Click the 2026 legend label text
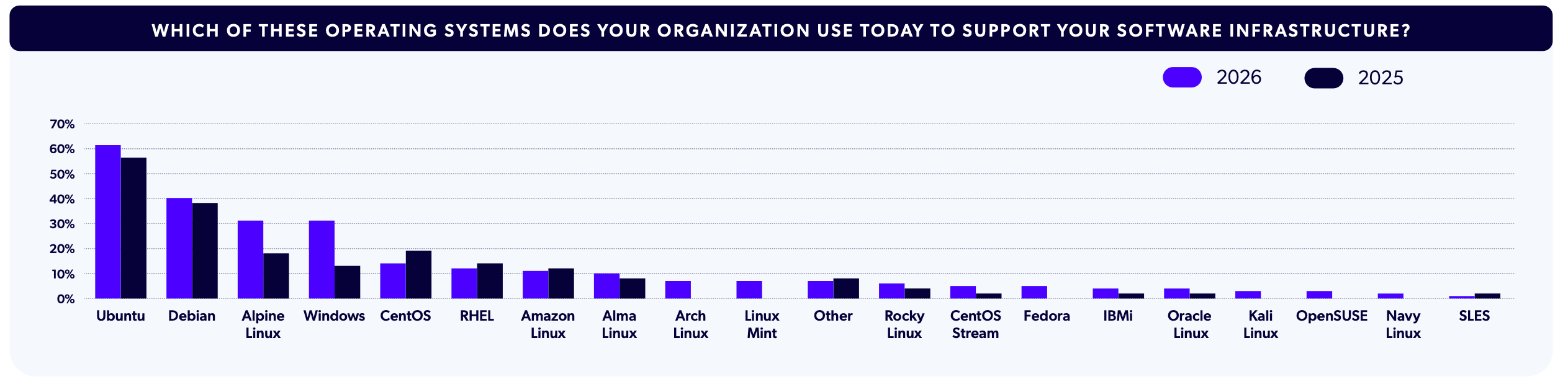This screenshot has height=387, width=1568. point(1238,78)
